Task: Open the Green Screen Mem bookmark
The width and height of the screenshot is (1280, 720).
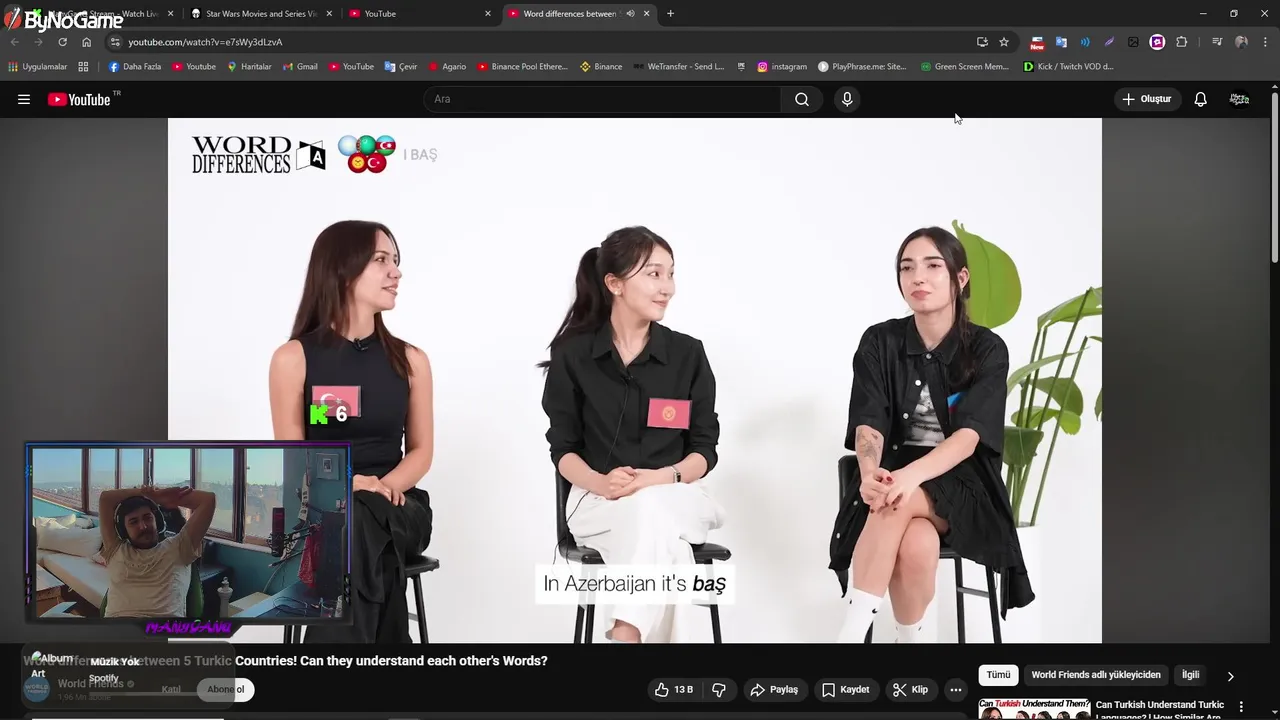Action: pyautogui.click(x=964, y=67)
